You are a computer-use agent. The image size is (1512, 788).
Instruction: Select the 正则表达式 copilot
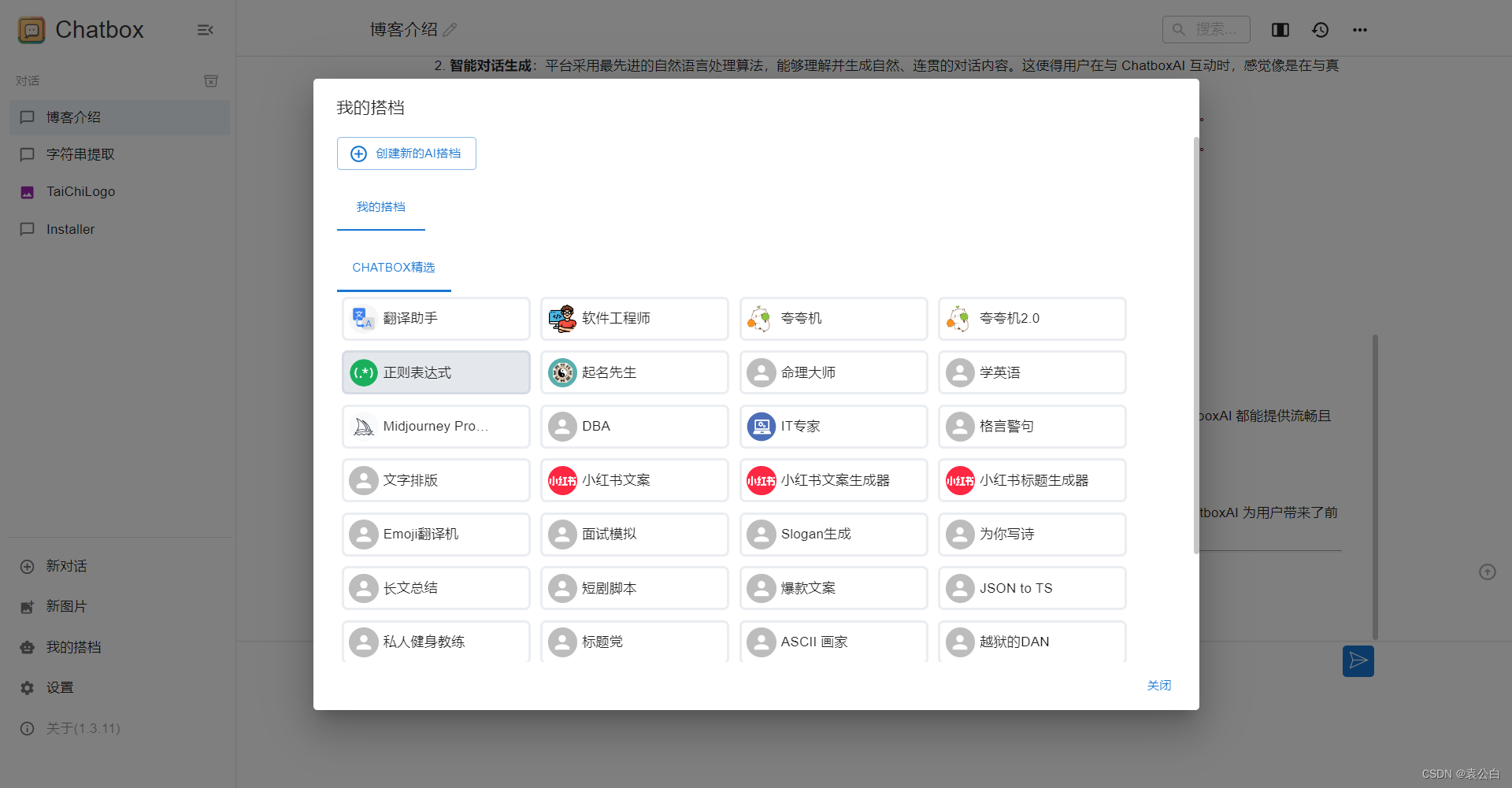pyautogui.click(x=436, y=372)
